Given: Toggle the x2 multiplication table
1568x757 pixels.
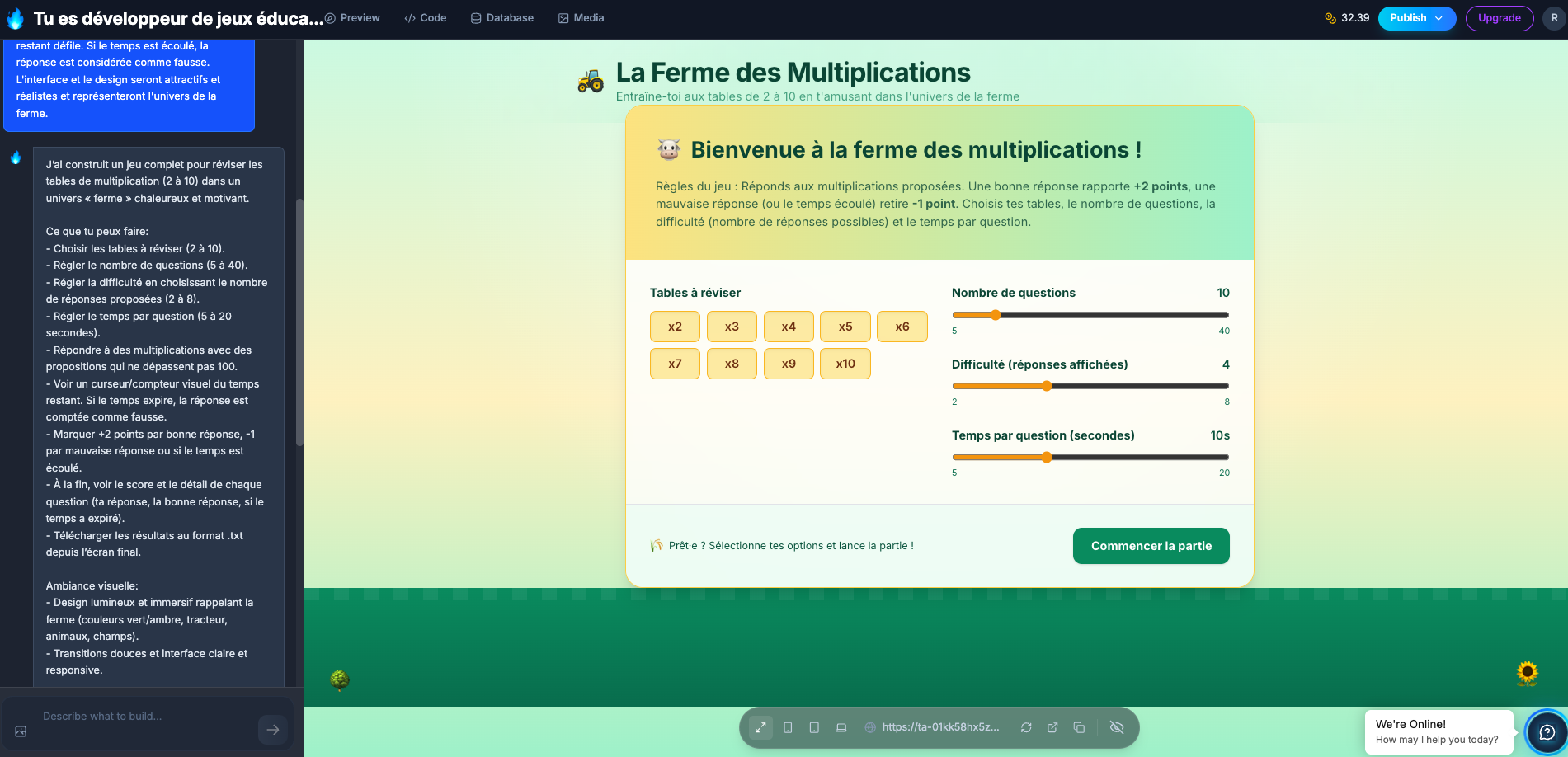Looking at the screenshot, I should [675, 327].
